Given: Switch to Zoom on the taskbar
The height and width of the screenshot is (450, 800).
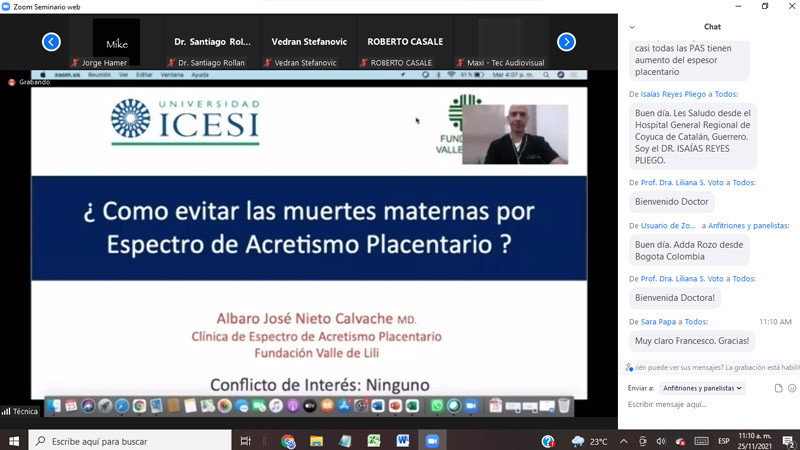Looking at the screenshot, I should (x=432, y=441).
